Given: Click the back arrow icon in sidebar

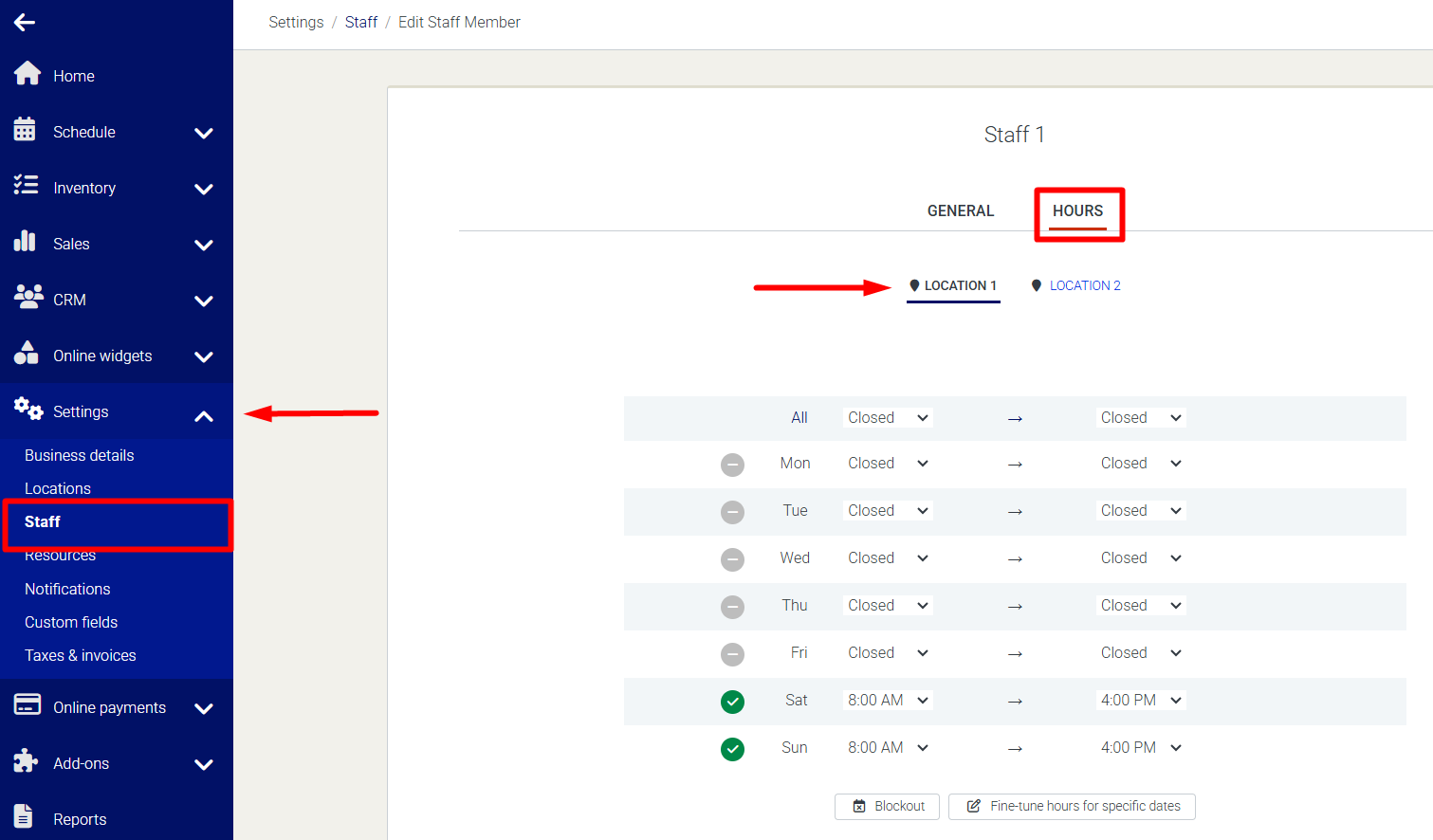Looking at the screenshot, I should click(25, 22).
